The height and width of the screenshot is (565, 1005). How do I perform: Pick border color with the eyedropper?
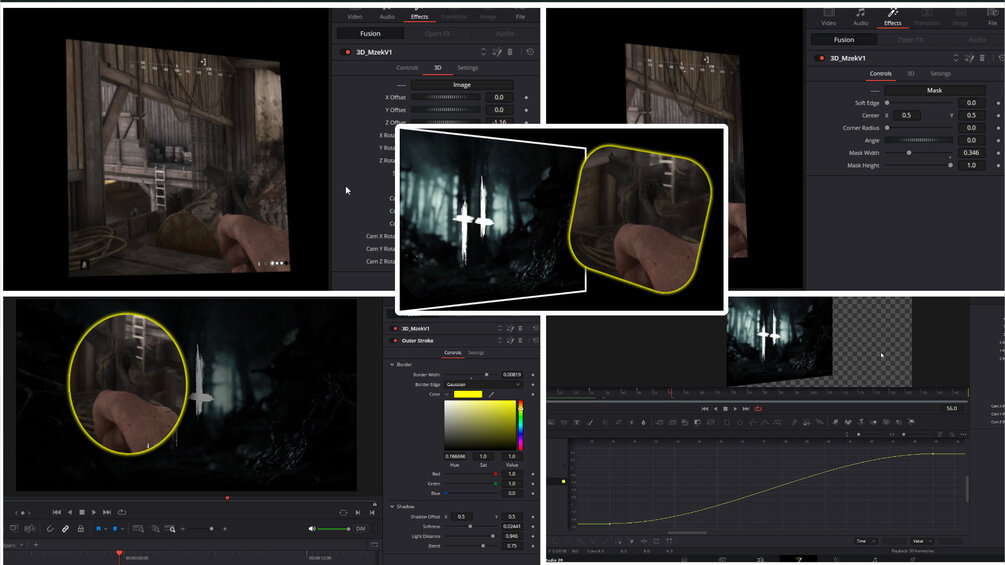pos(492,394)
